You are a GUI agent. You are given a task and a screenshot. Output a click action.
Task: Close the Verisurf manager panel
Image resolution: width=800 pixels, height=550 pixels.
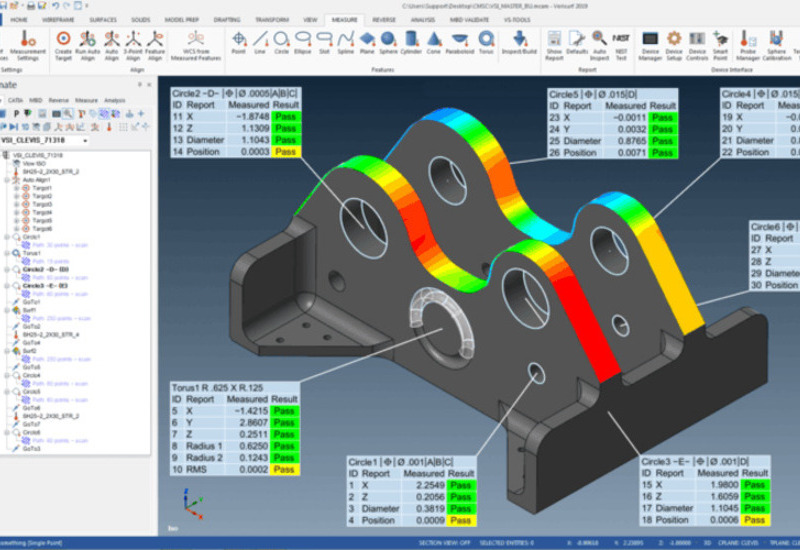[149, 85]
